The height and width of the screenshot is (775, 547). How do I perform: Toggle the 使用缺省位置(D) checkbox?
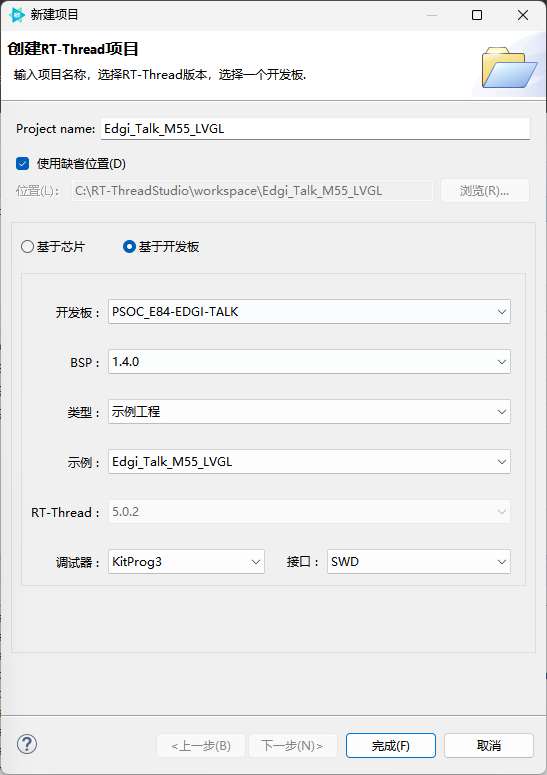23,164
